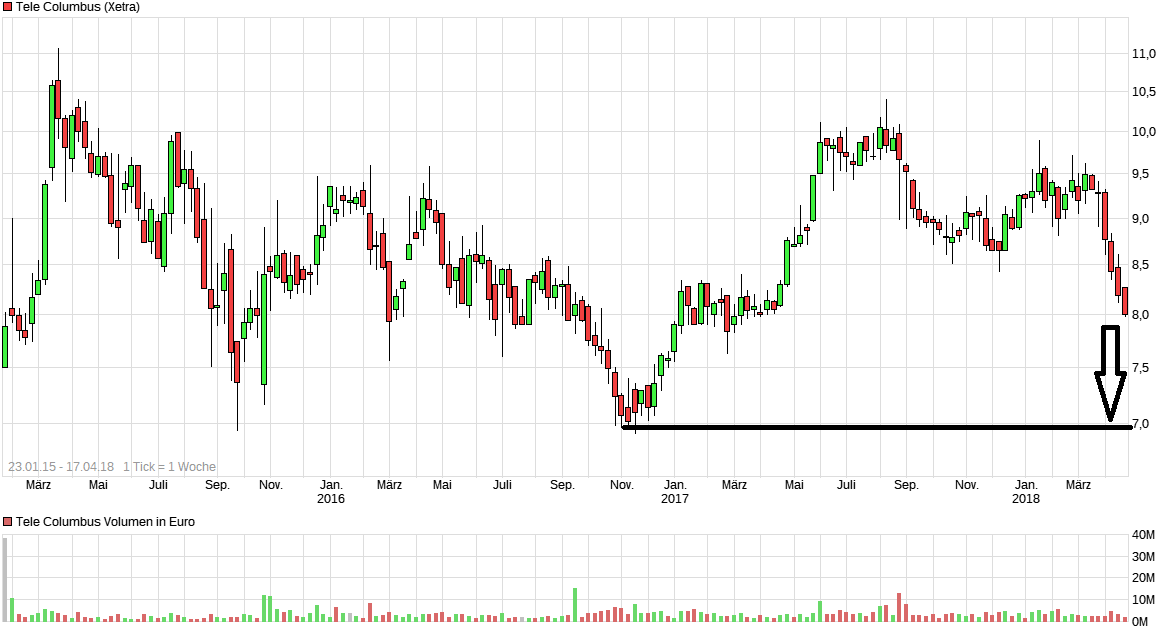Viewport: 1175px width, 633px height.
Task: Click the last red candlestick at right edge
Action: (1125, 301)
